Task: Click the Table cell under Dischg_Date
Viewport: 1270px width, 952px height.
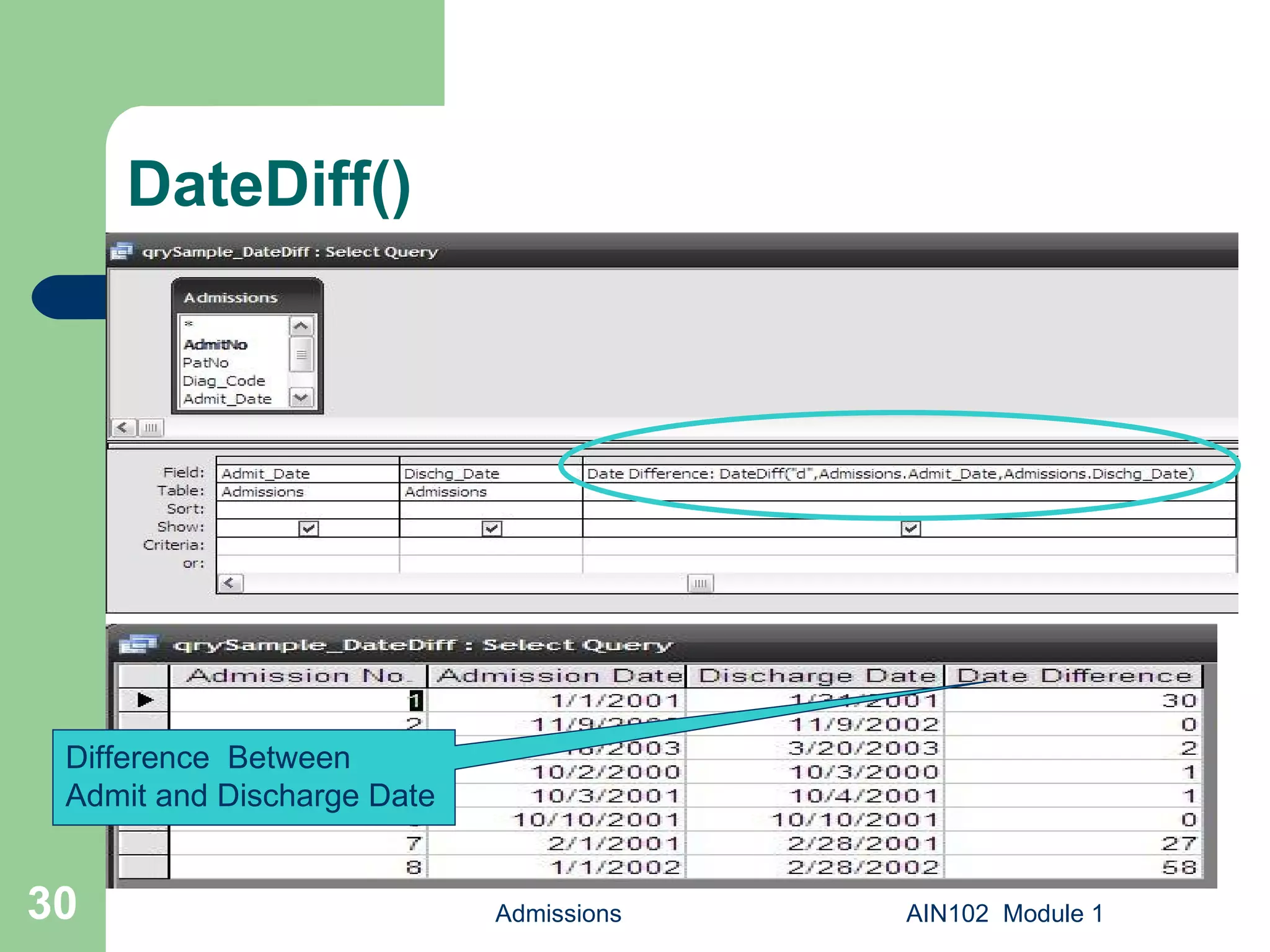Action: (x=491, y=491)
